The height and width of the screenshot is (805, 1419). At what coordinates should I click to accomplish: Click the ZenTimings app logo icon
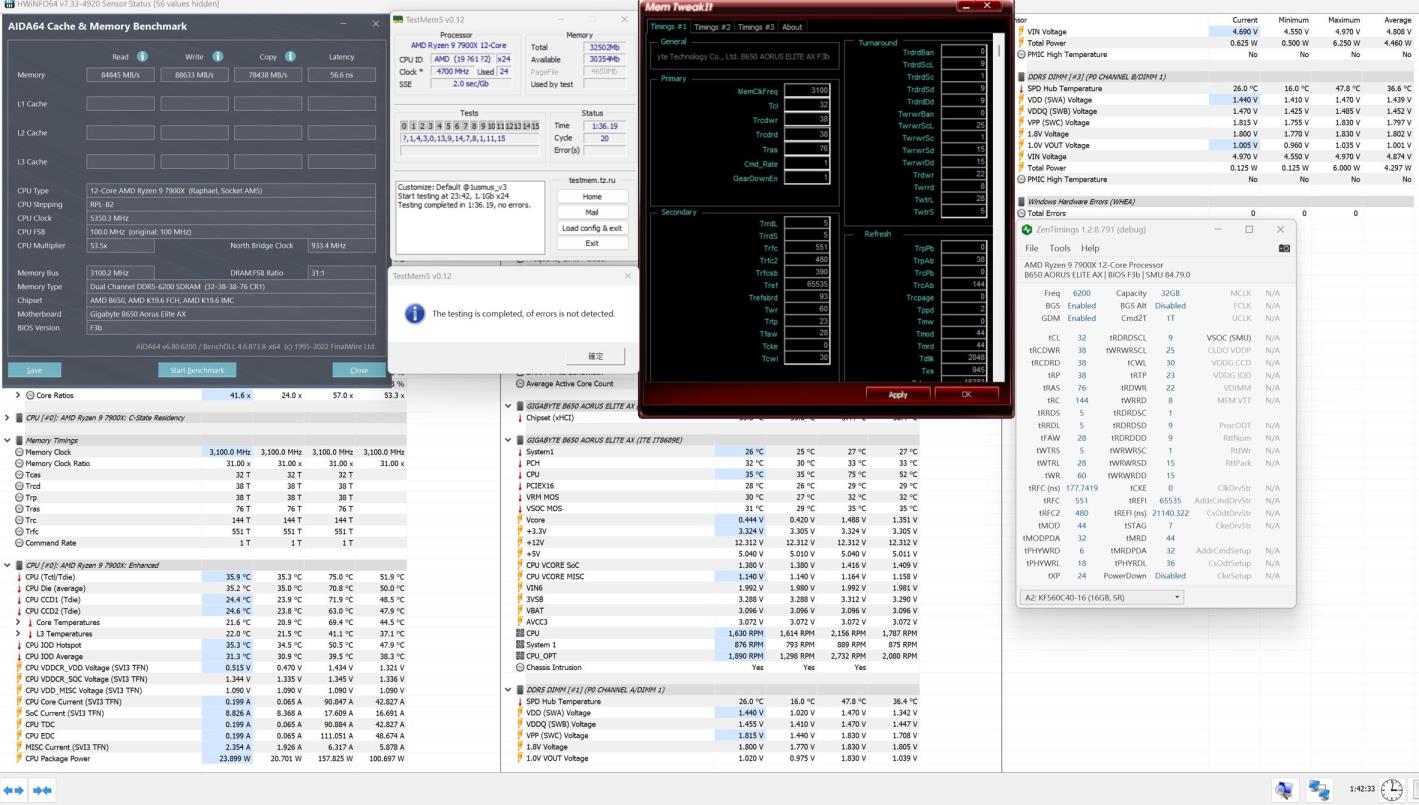pos(1026,229)
